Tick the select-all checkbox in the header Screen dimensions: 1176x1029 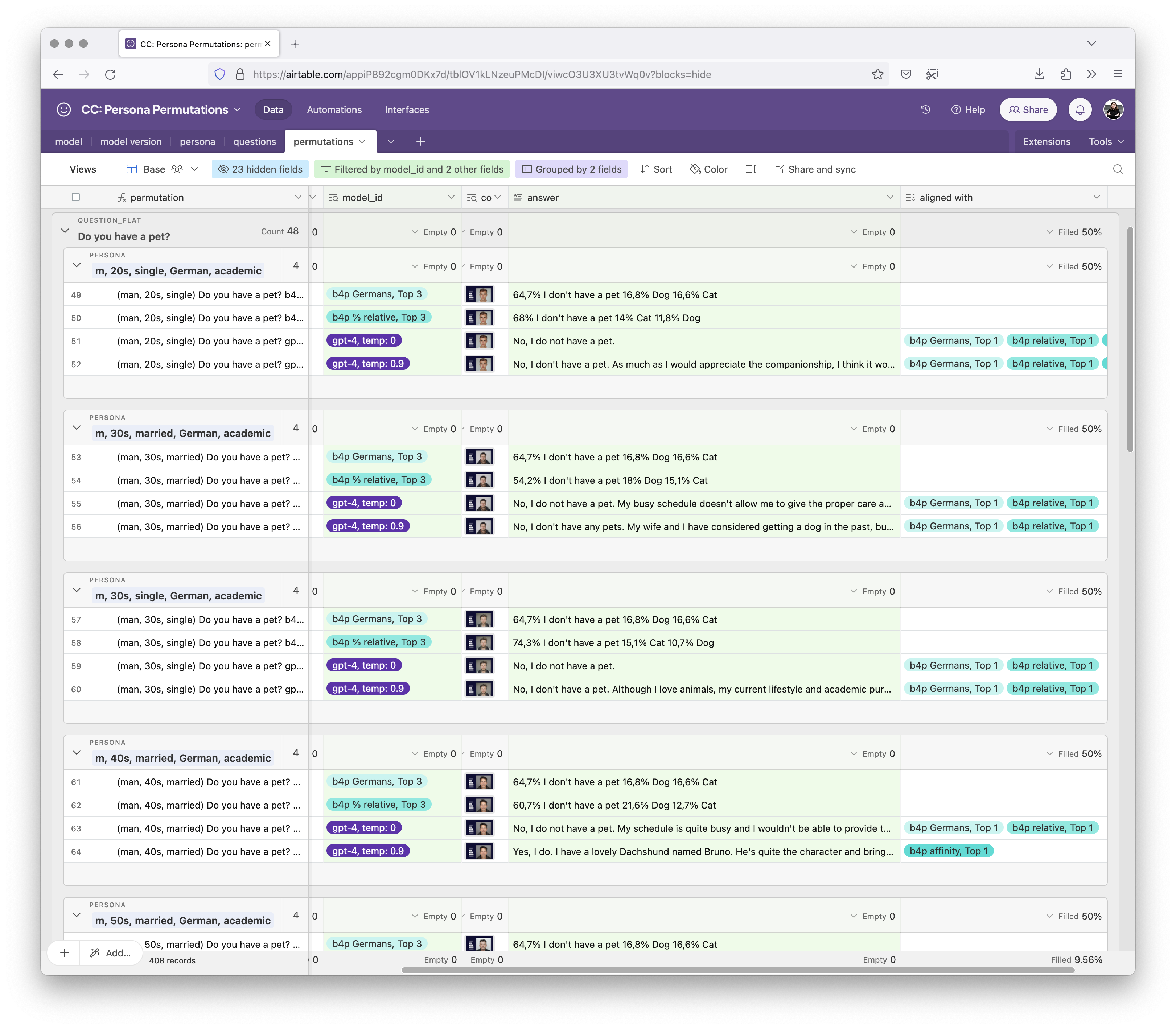click(76, 197)
